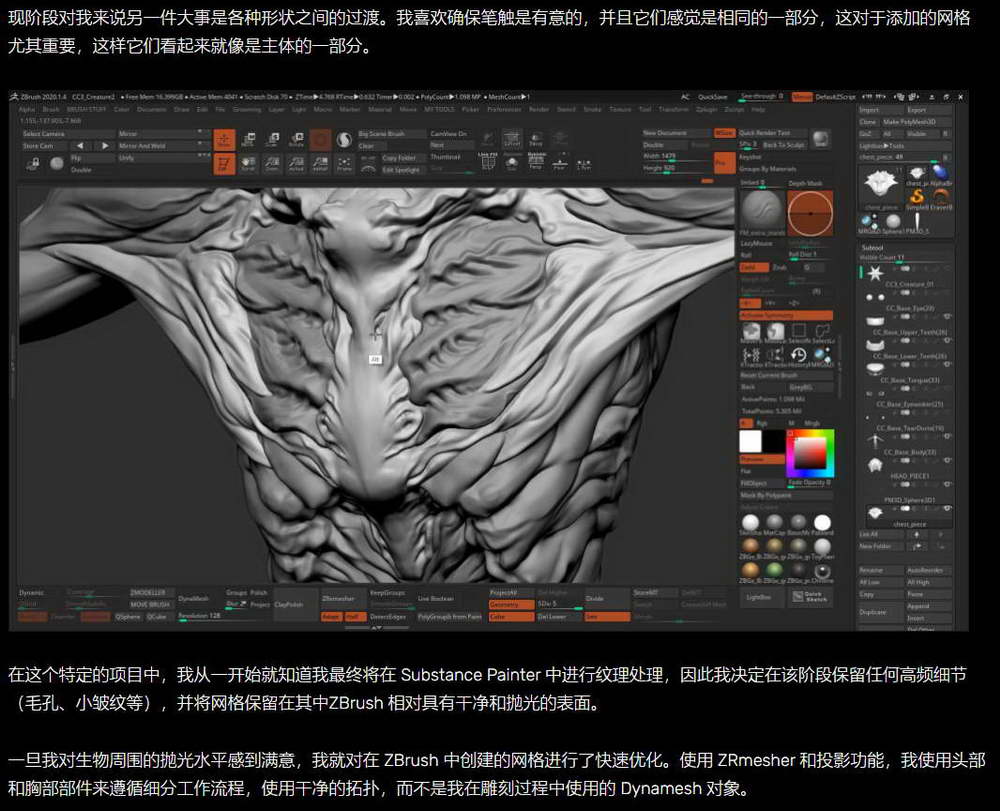The width and height of the screenshot is (1000, 811).
Task: Open the Render menu
Action: click(539, 110)
